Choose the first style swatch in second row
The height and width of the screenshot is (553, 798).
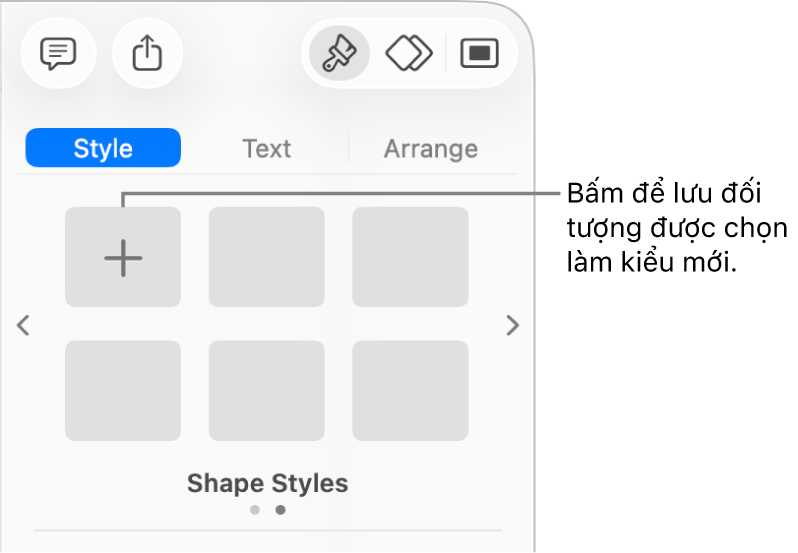(123, 390)
